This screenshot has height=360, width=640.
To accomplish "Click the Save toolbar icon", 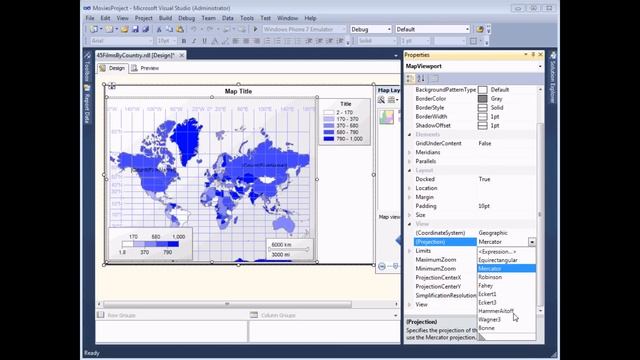I will click(135, 29).
